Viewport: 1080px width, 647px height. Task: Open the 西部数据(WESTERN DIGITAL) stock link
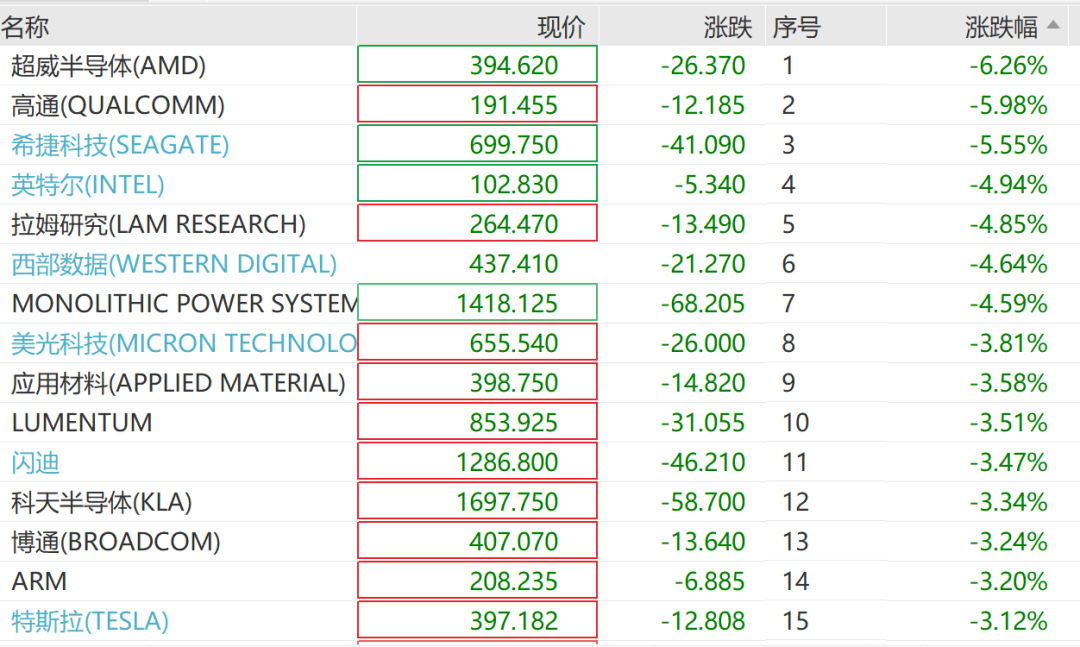[174, 264]
